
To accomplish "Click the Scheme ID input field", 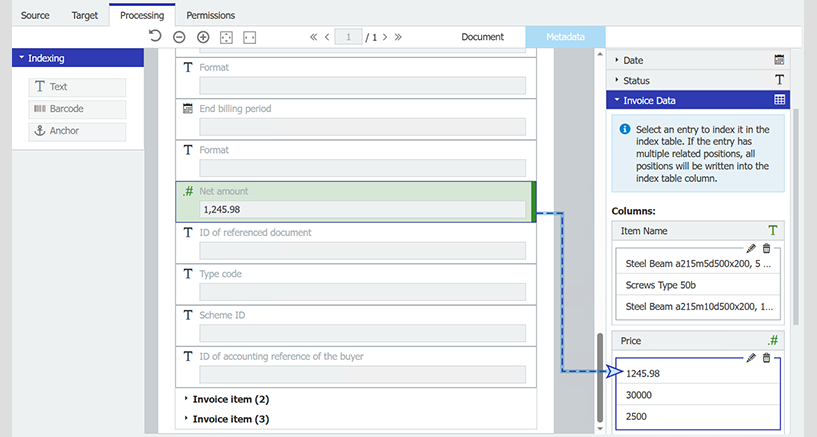I will tap(363, 333).
